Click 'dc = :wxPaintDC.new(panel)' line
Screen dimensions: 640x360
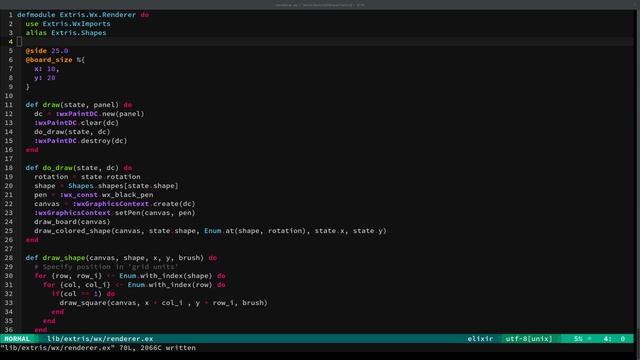pos(89,114)
